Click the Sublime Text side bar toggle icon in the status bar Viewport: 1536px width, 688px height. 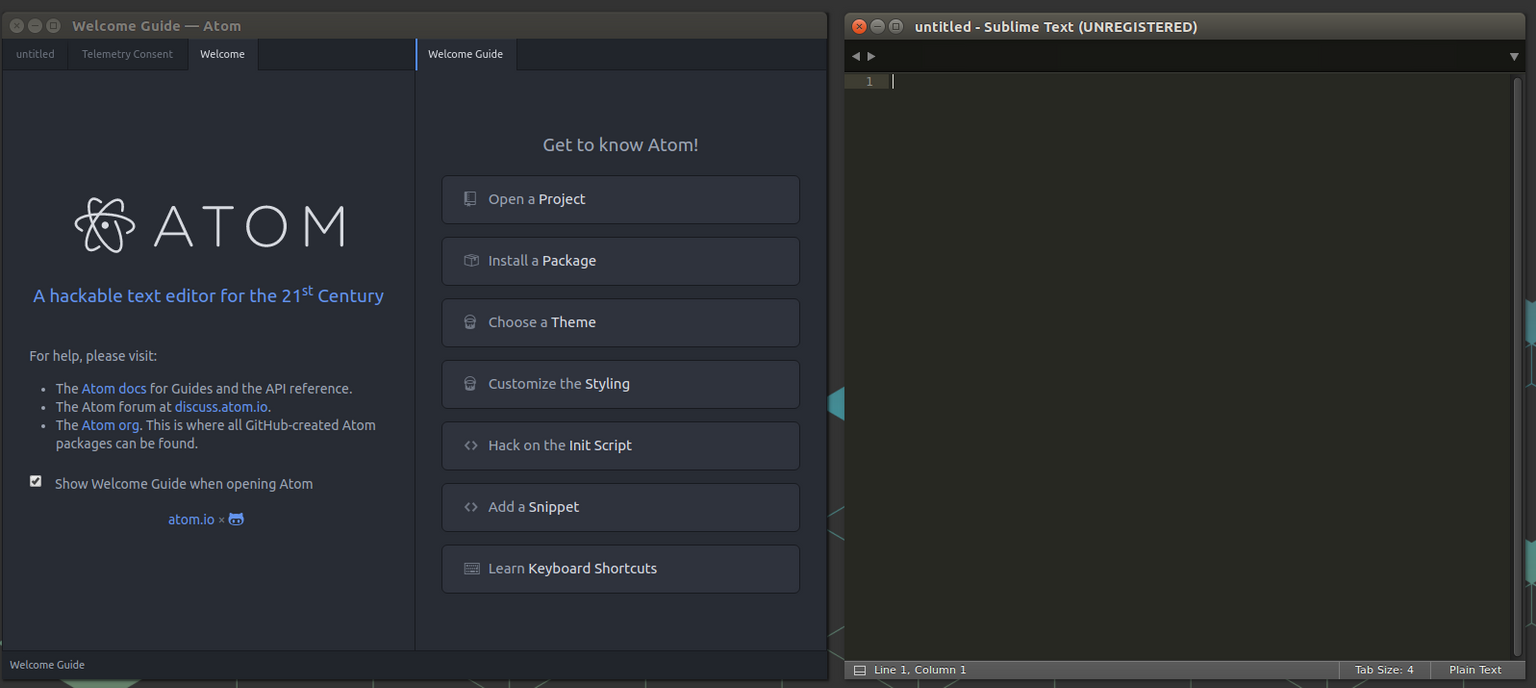coord(859,670)
